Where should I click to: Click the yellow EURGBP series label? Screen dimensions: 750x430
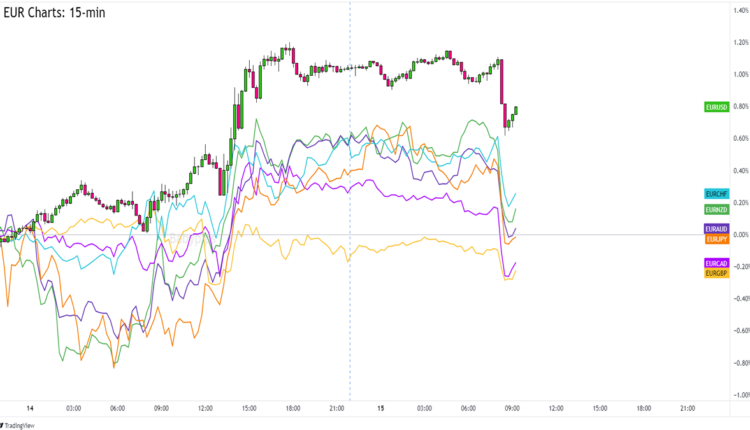pyautogui.click(x=716, y=273)
